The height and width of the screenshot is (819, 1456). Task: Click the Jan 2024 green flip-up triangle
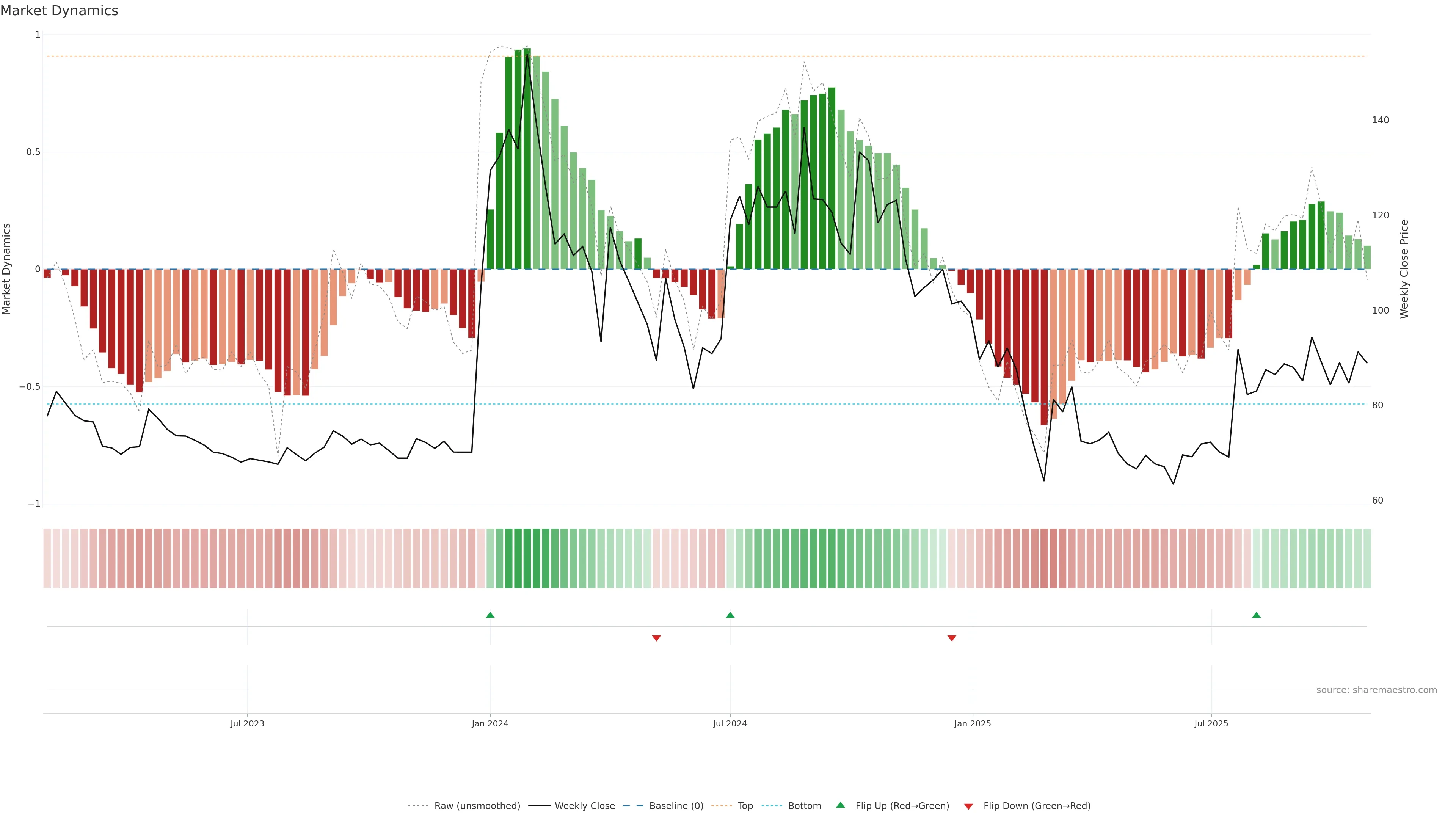coord(490,615)
